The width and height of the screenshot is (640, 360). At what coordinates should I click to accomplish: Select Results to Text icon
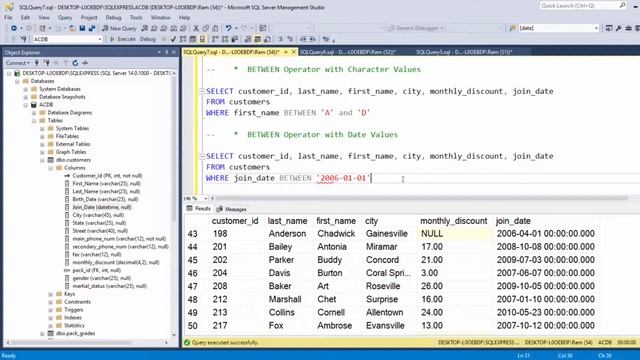pyautogui.click(x=248, y=39)
